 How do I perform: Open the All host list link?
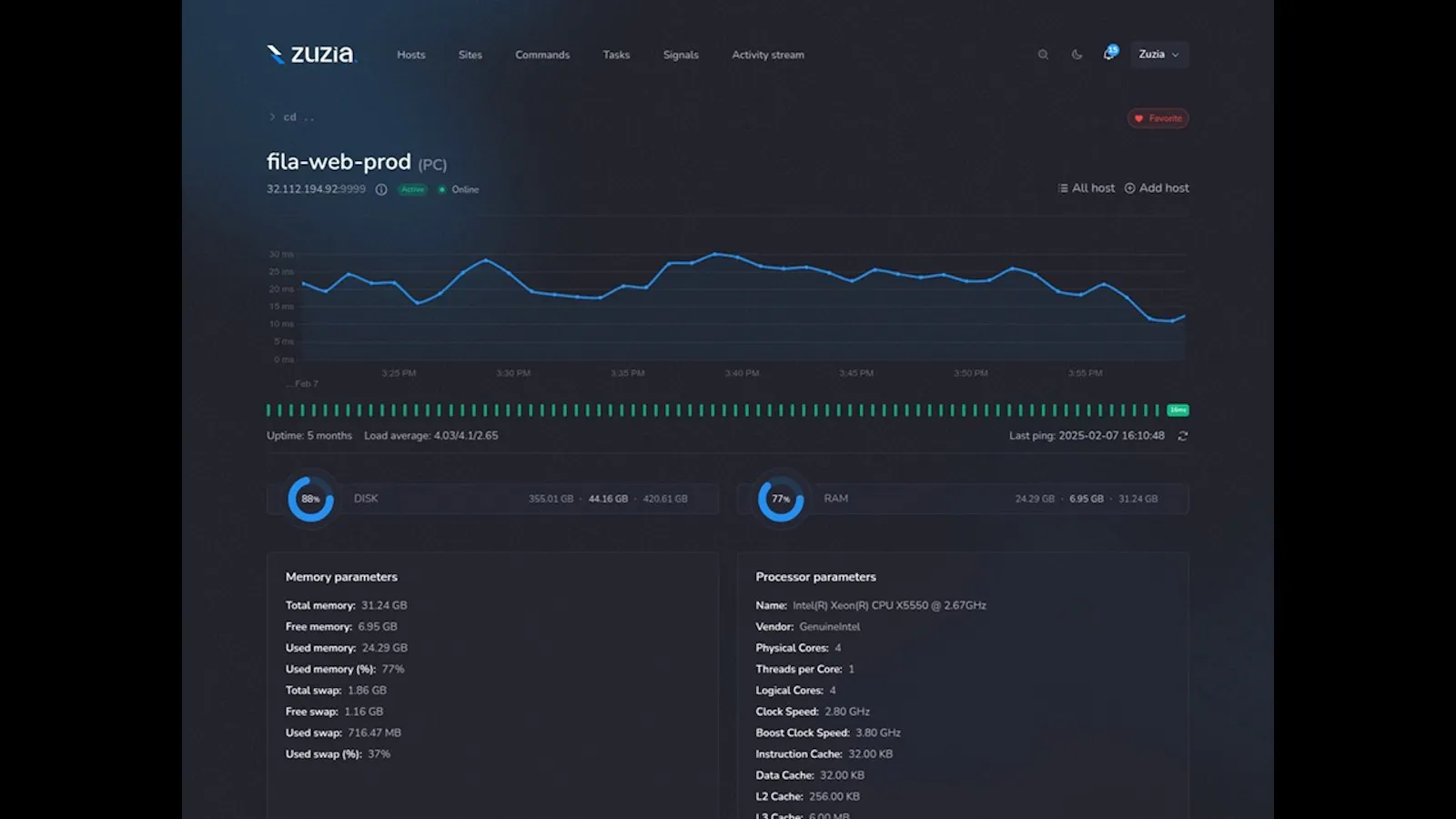(1087, 188)
